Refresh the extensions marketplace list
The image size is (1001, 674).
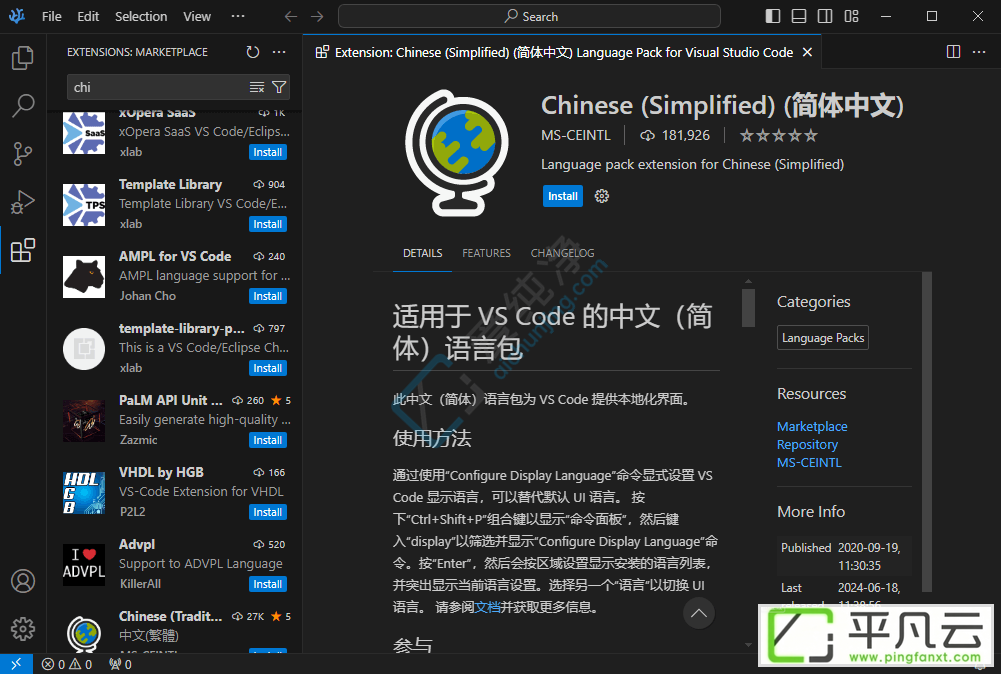[x=253, y=52]
